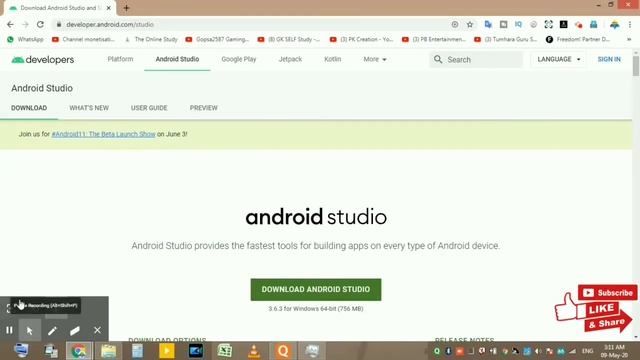
Task: Open the PK Creation bookmark
Action: click(362, 39)
